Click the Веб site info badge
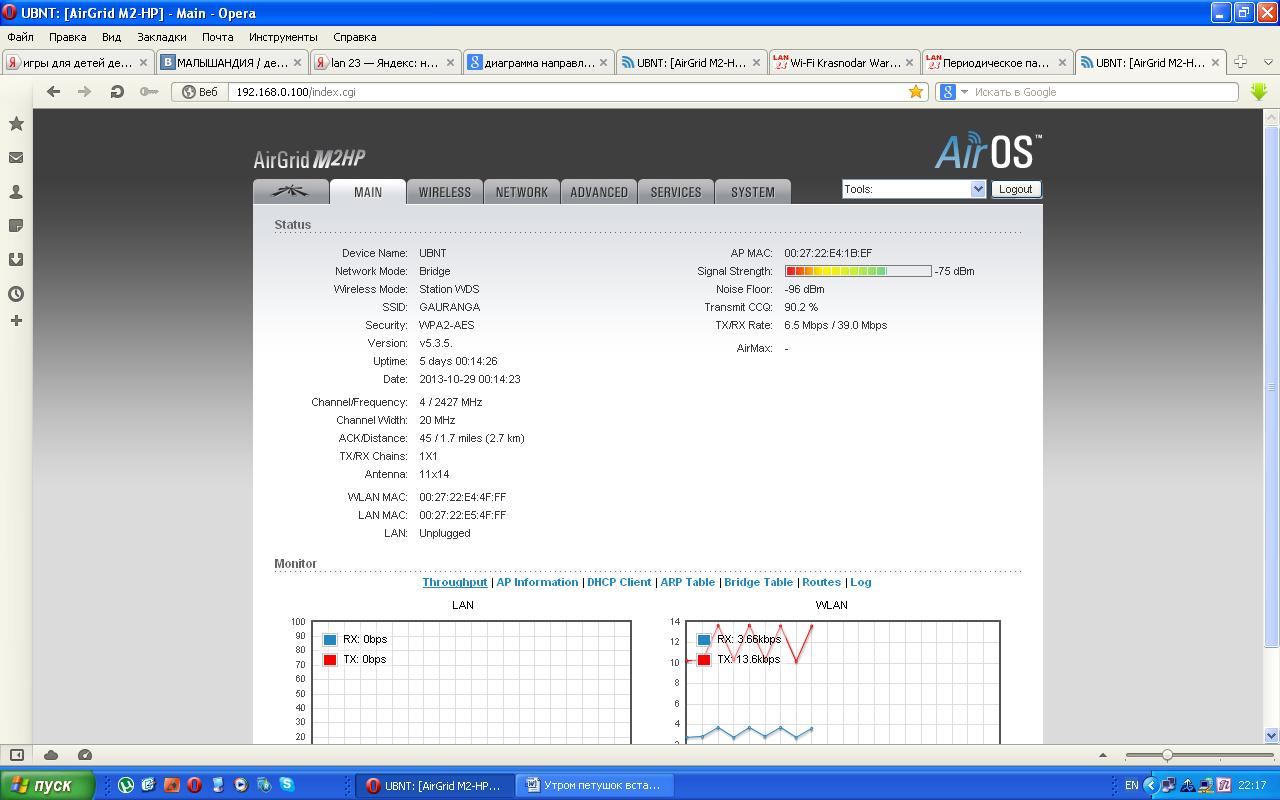 click(x=200, y=91)
